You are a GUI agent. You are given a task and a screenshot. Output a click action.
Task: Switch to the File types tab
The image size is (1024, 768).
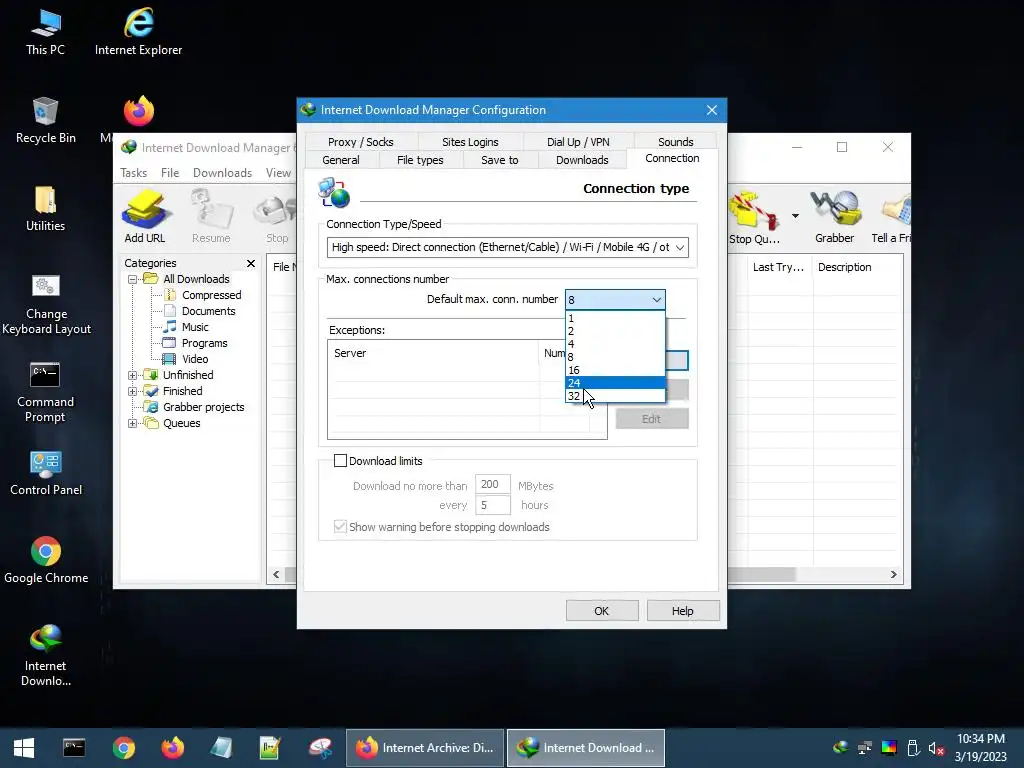click(x=420, y=160)
